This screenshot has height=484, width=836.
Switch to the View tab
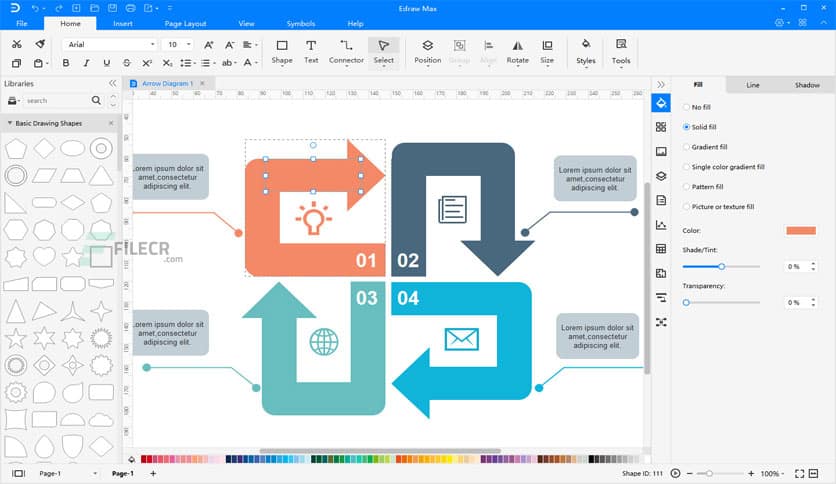coord(246,23)
